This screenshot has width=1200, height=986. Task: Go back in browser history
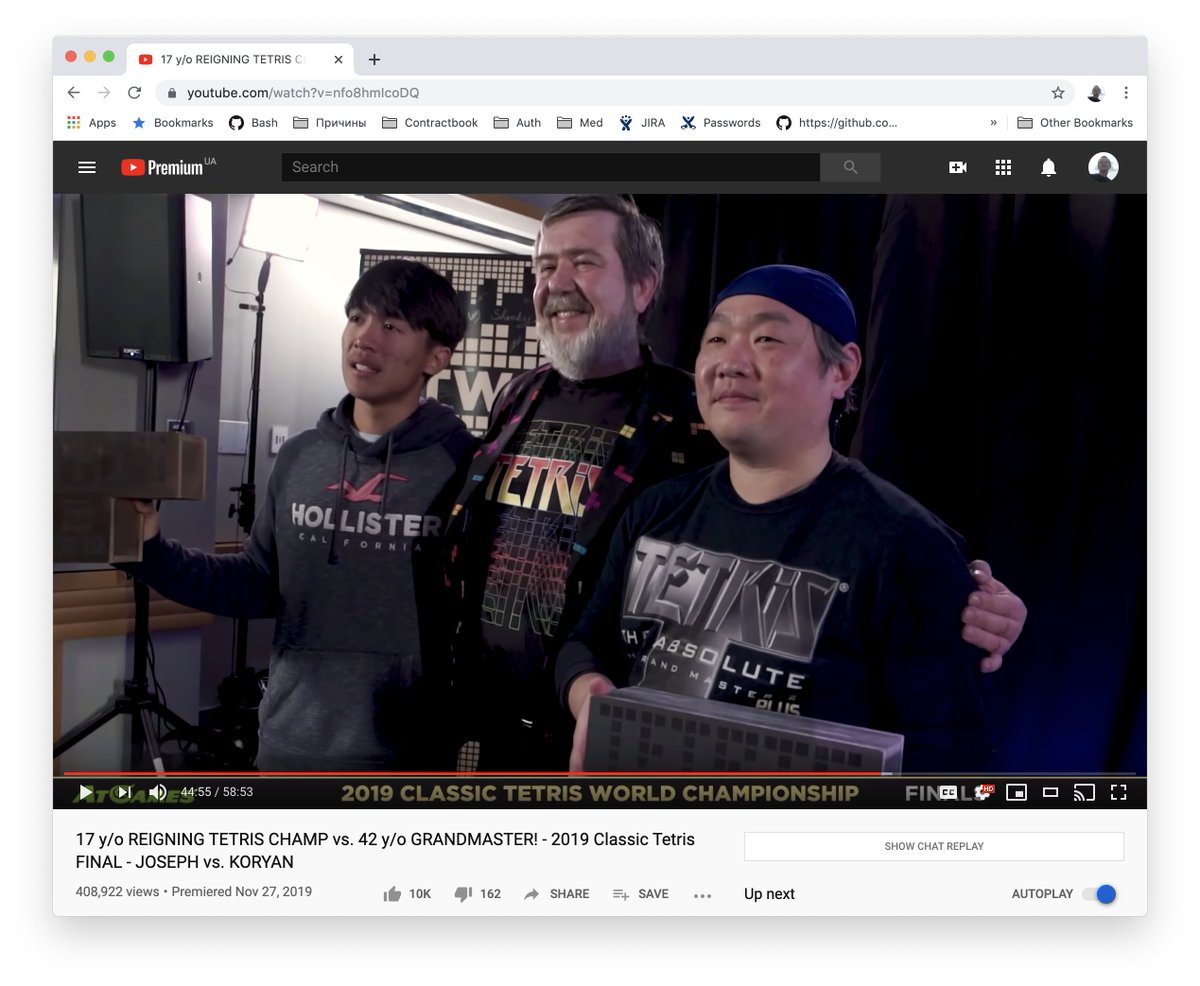pyautogui.click(x=74, y=93)
